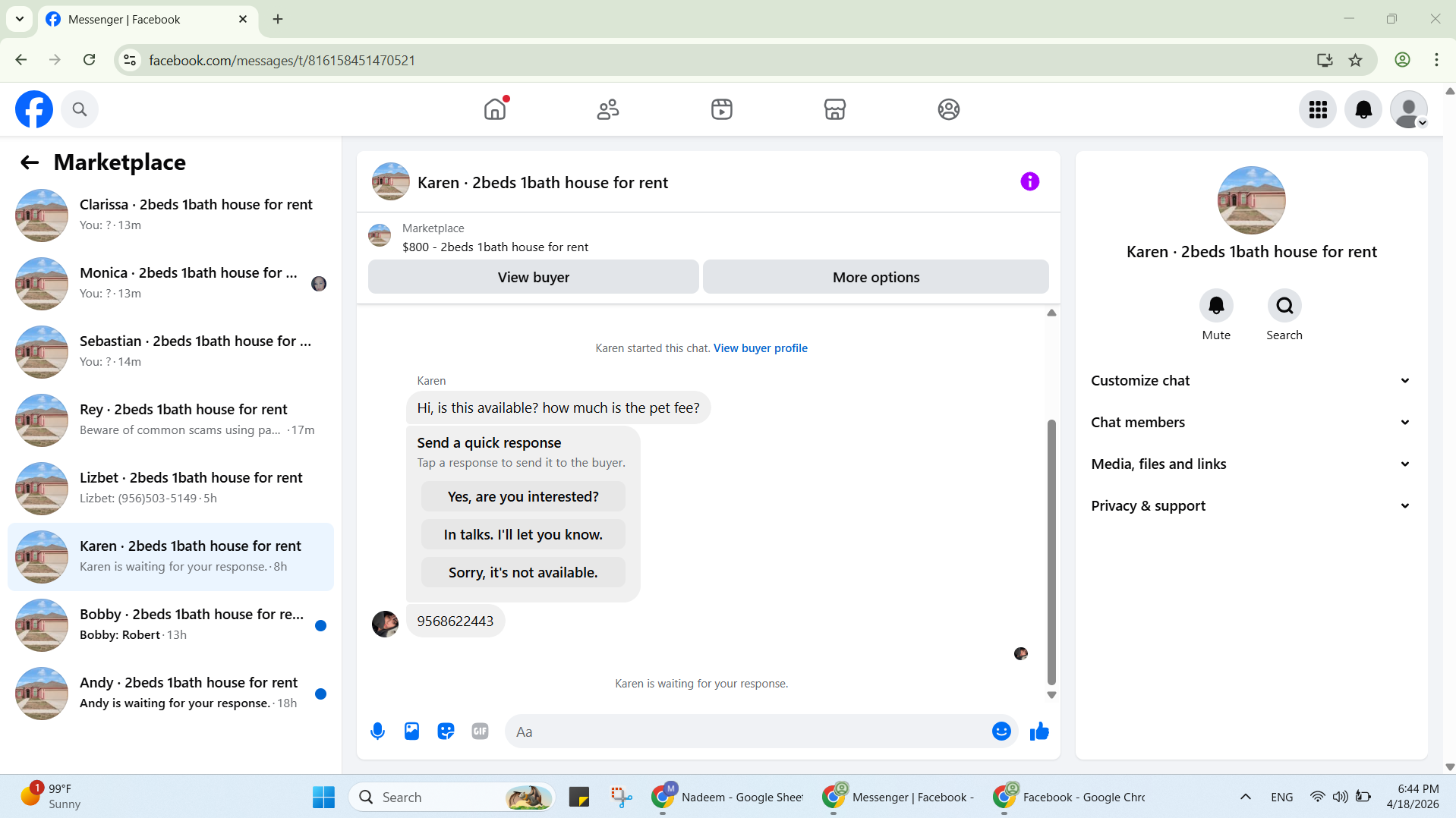Open the Windows Start menu

[x=323, y=797]
